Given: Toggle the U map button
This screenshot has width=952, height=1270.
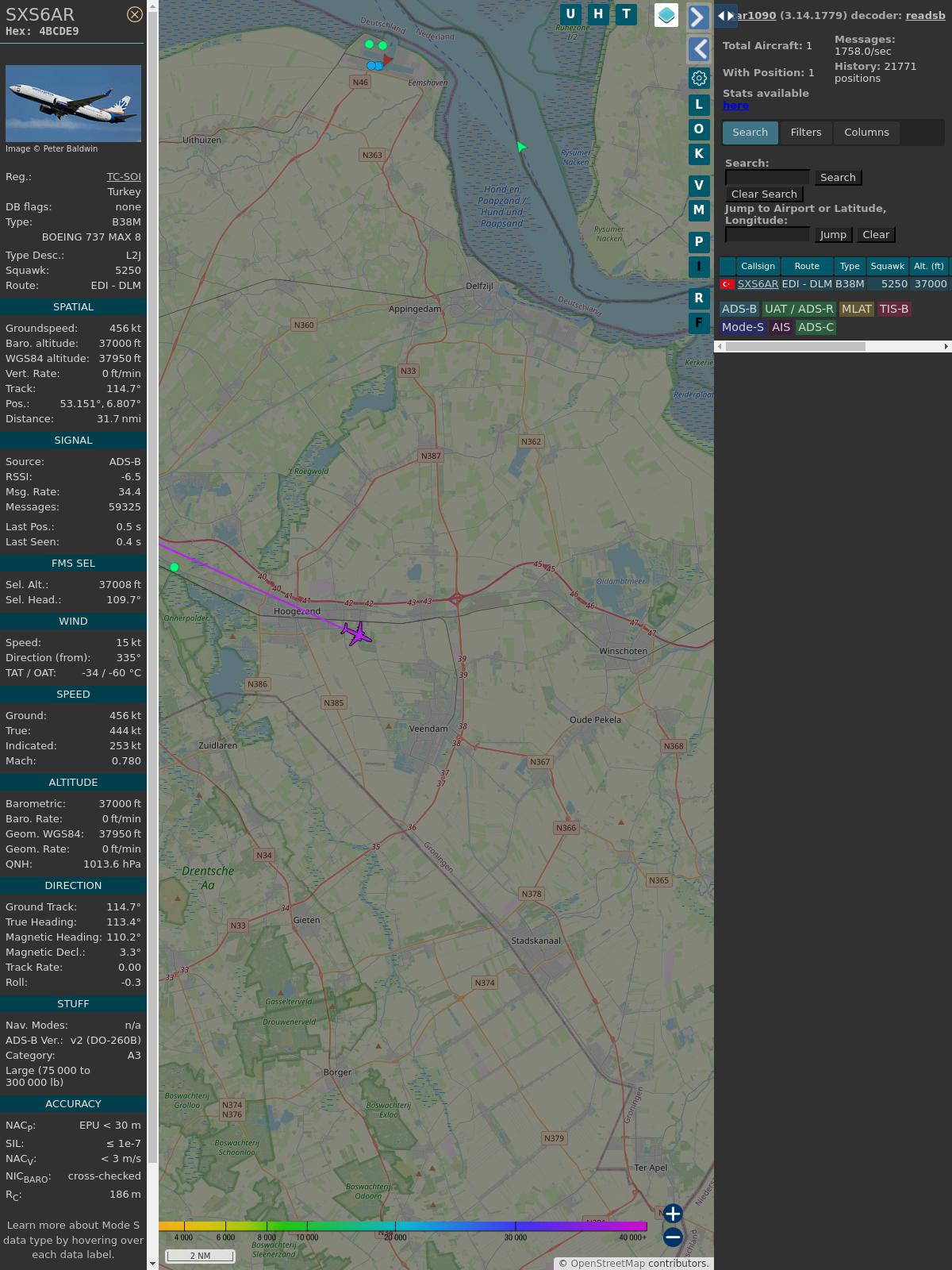Looking at the screenshot, I should coord(570,14).
